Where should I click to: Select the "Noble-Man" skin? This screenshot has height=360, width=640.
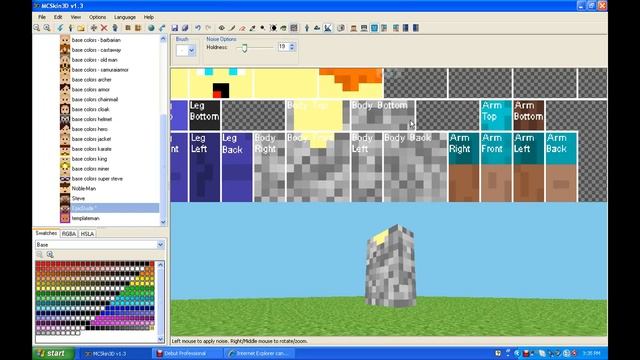[x=84, y=189]
